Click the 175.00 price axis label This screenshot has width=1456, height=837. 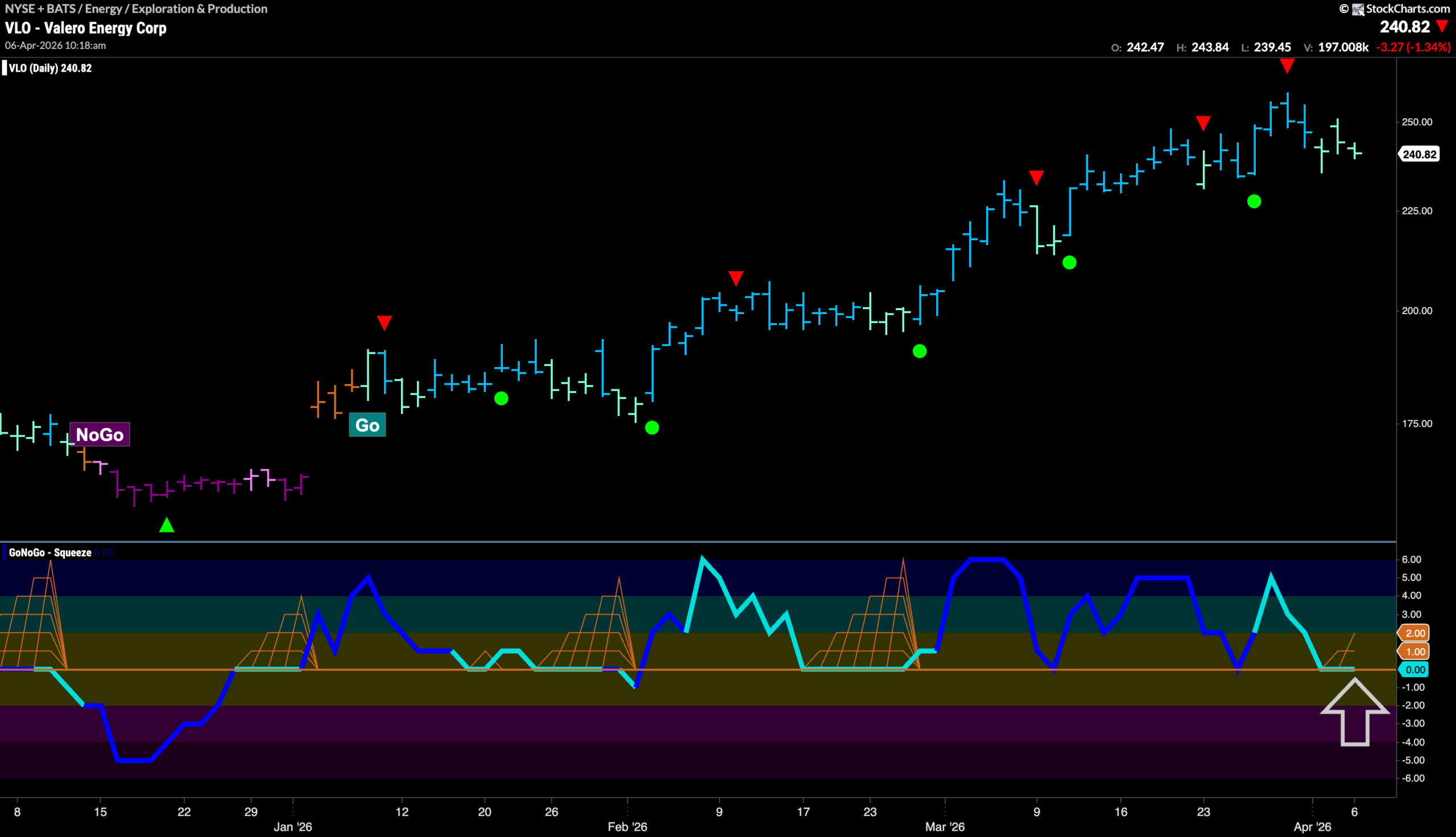point(1417,424)
